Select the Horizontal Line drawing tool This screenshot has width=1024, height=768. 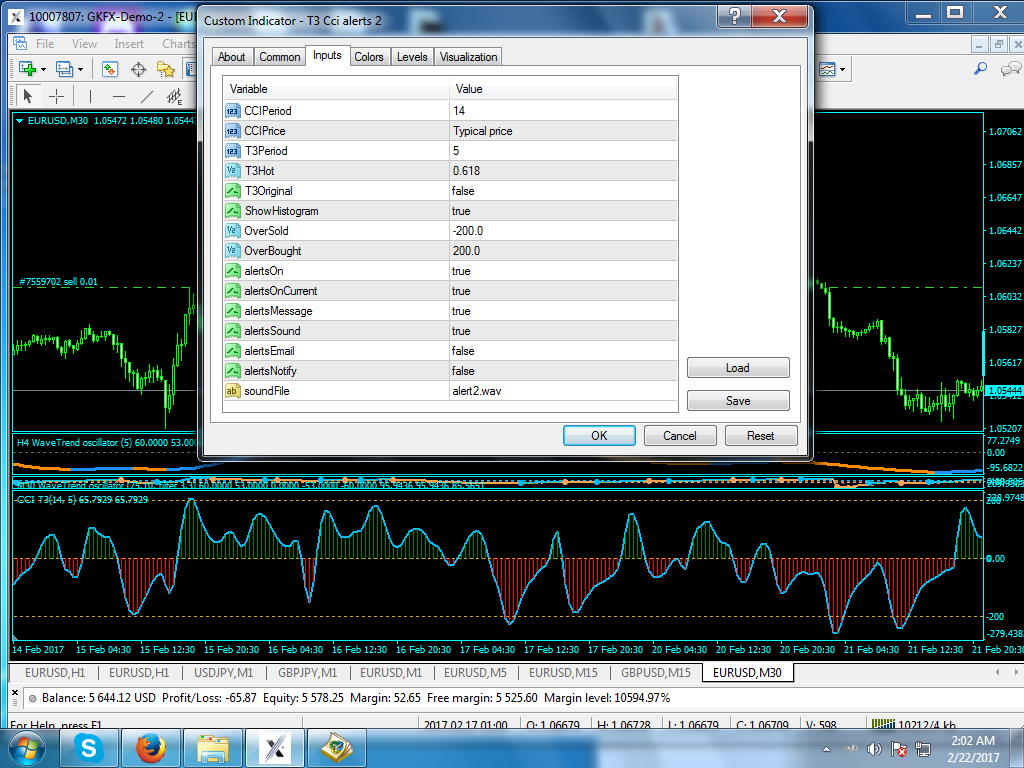(118, 97)
